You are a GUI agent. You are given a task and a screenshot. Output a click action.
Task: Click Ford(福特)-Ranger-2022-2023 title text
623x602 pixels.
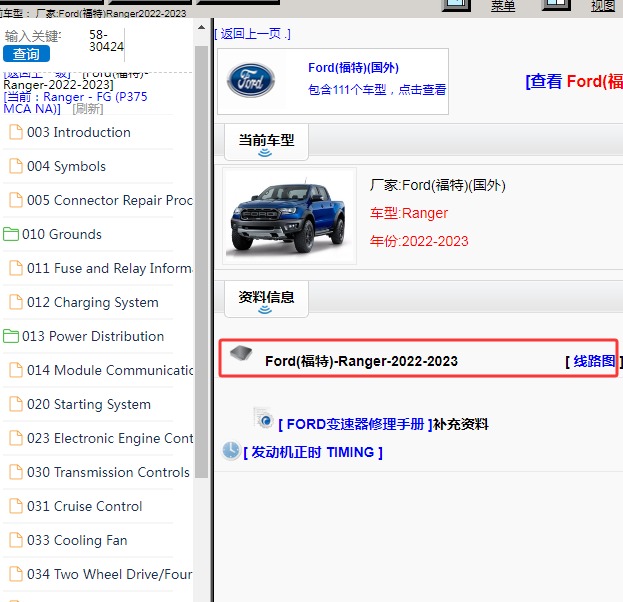pos(361,361)
